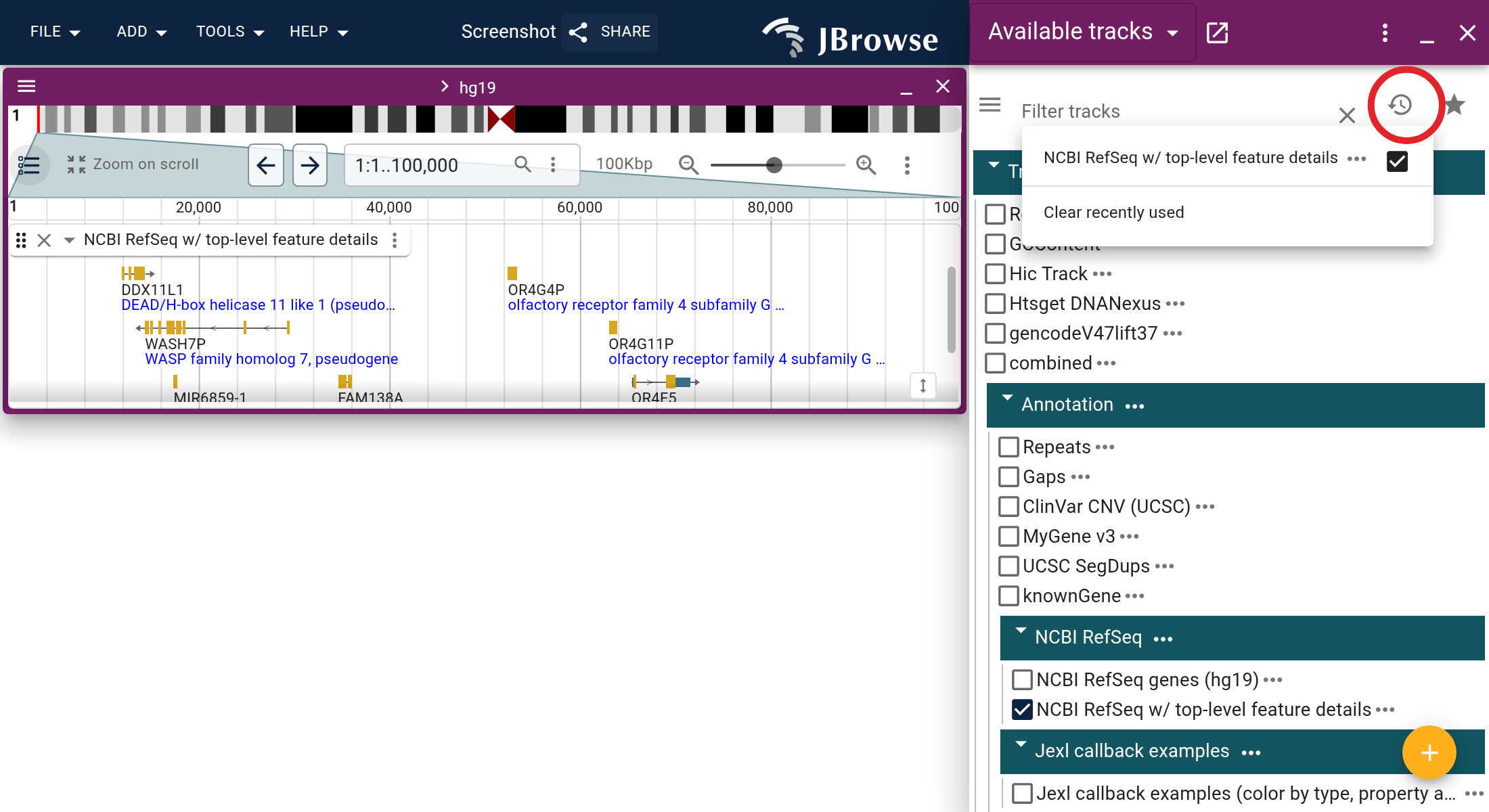1489x812 pixels.
Task: Pop out the Available tracks widget
Action: tap(1217, 32)
